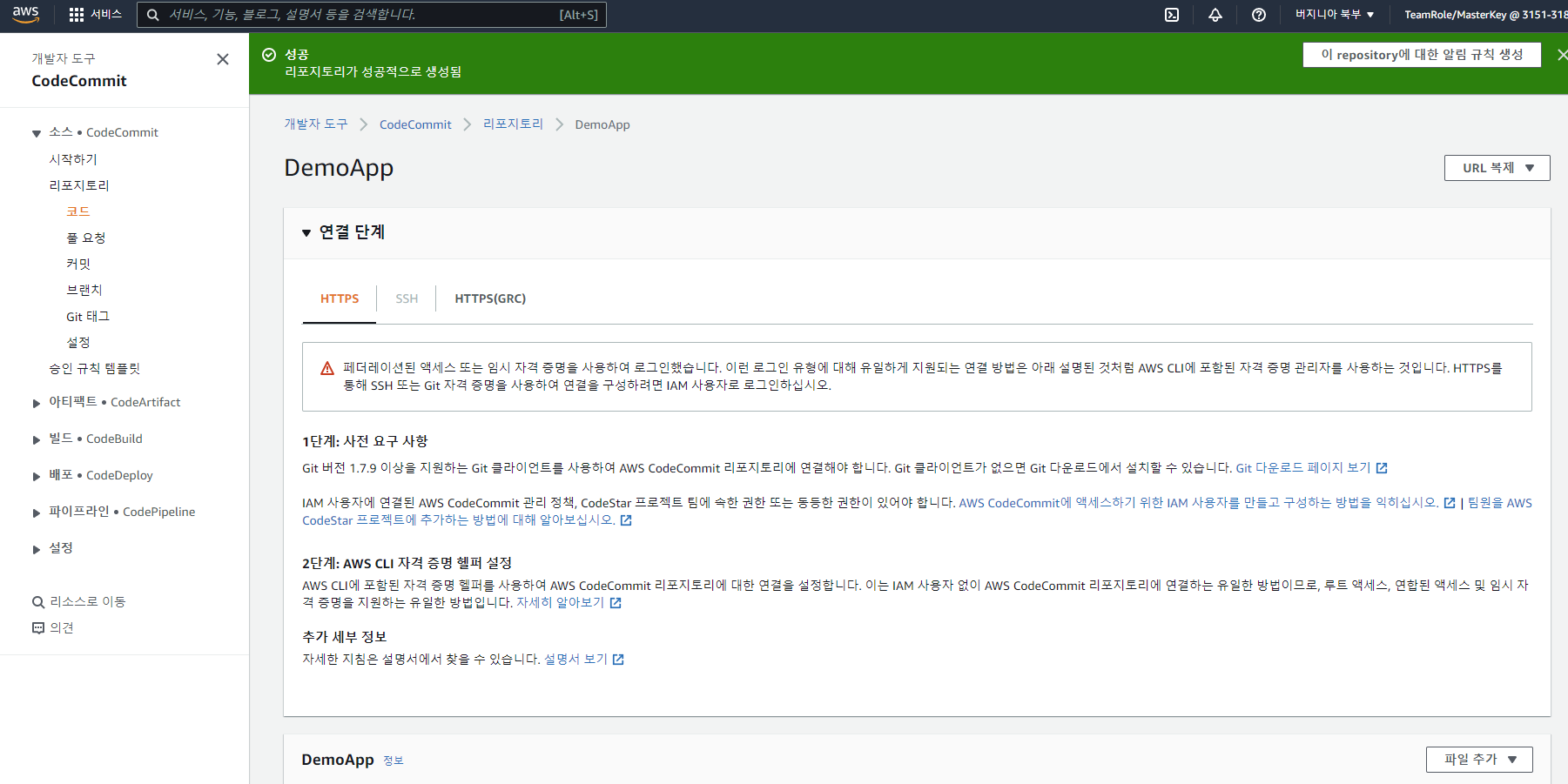
Task: Go to CodeCommit breadcrumb
Action: pyautogui.click(x=415, y=124)
